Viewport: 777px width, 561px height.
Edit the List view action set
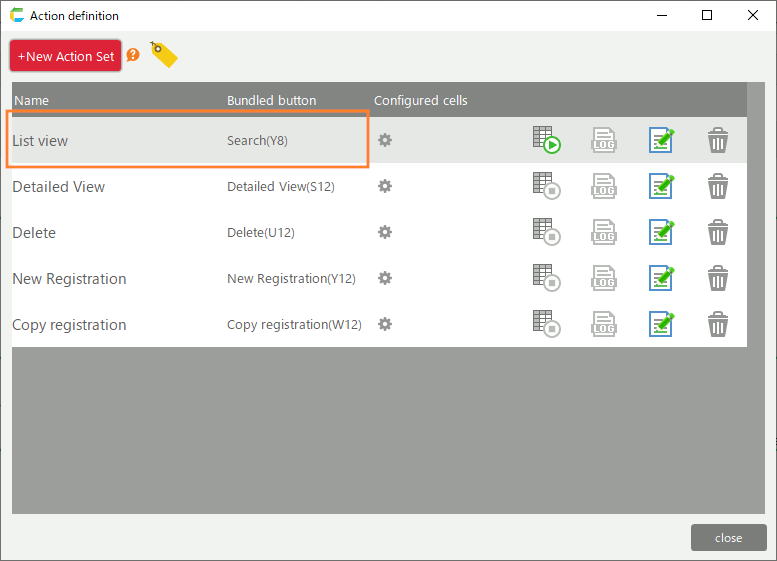click(x=661, y=140)
